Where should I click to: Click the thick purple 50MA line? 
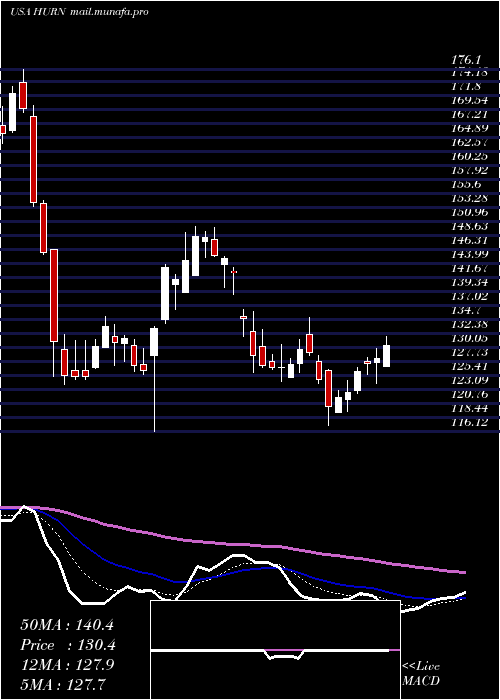232,544
